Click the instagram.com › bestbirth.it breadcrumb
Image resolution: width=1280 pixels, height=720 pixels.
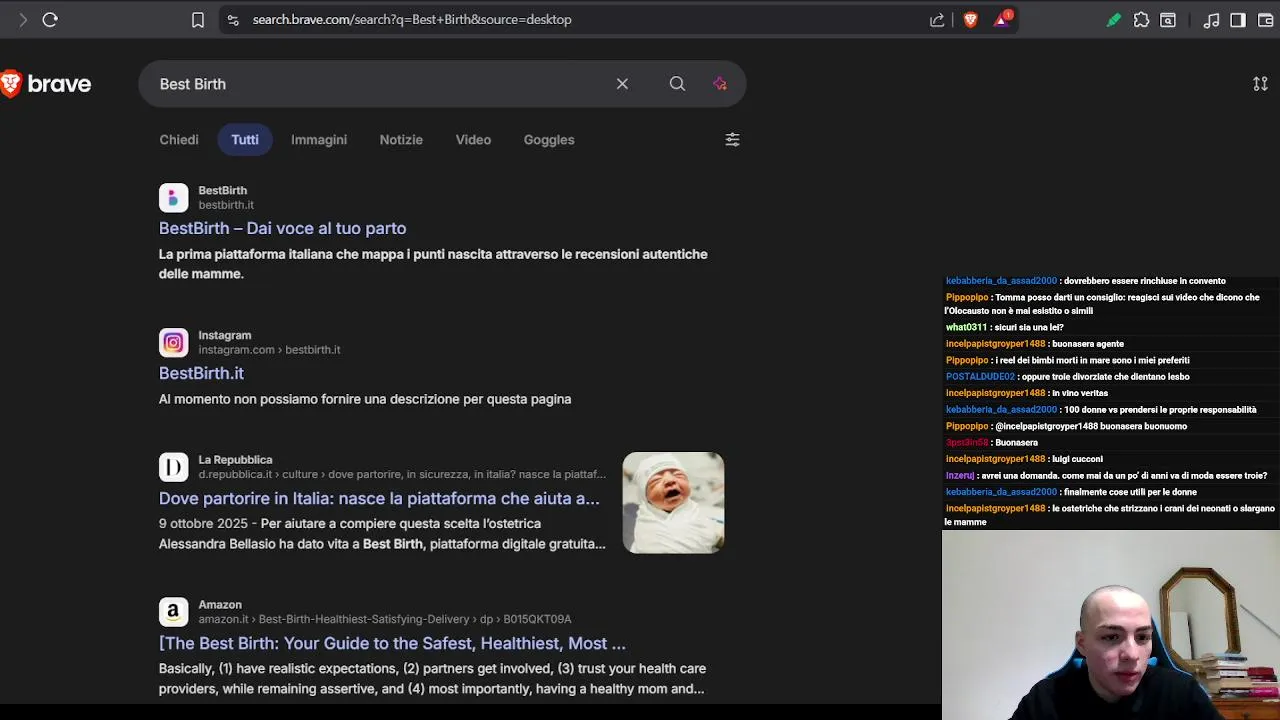click(269, 350)
